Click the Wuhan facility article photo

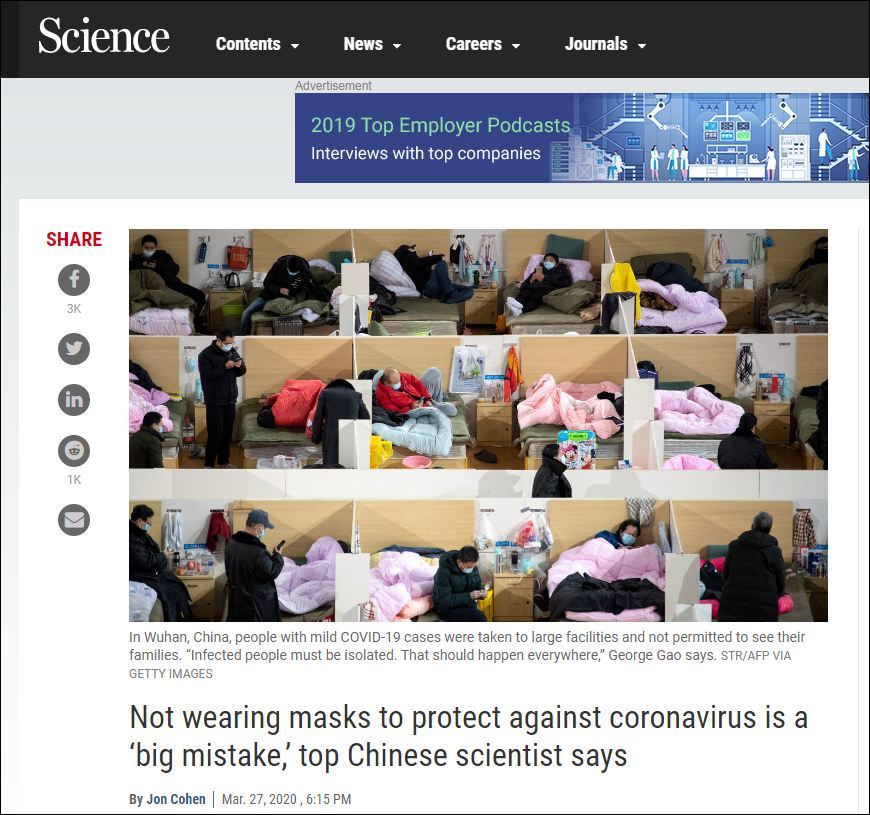click(478, 425)
